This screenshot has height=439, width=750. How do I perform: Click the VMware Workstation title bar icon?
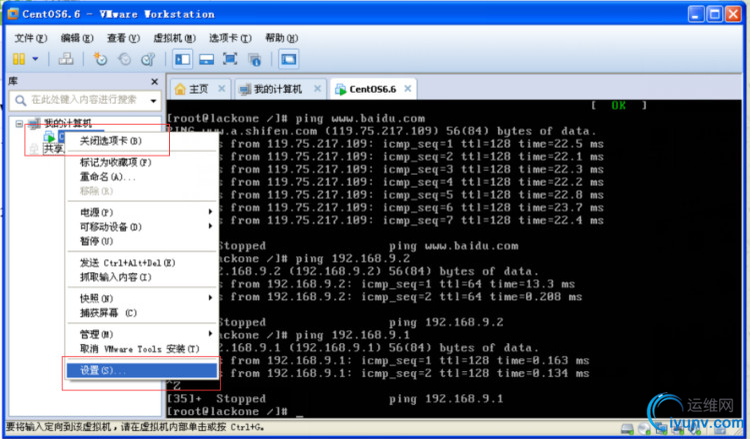pyautogui.click(x=13, y=14)
